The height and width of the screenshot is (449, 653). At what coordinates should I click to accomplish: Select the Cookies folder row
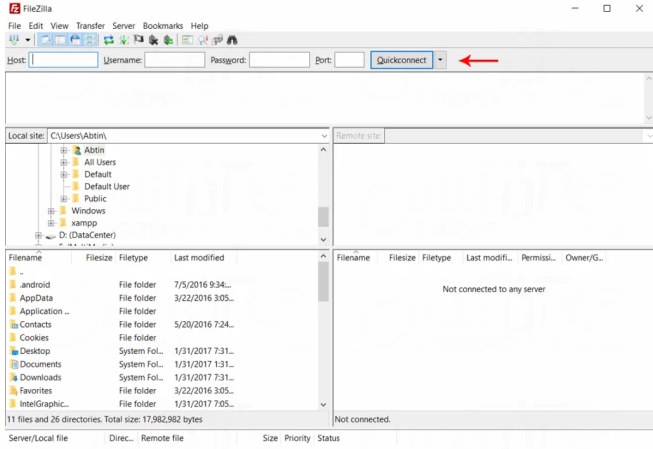pyautogui.click(x=121, y=338)
